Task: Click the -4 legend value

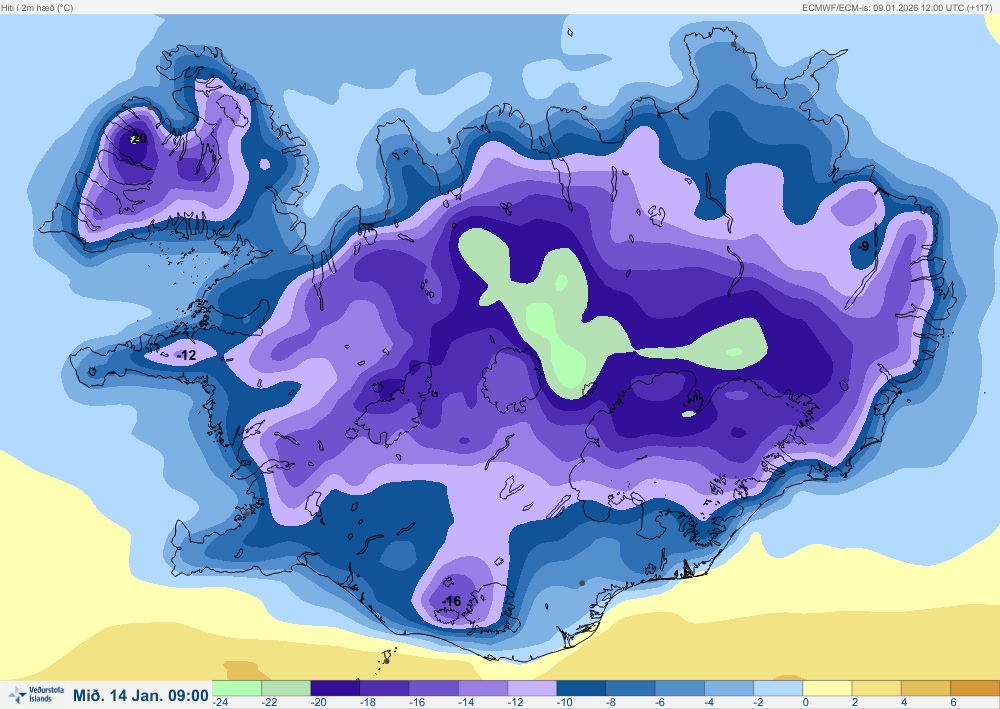Action: 710,702
